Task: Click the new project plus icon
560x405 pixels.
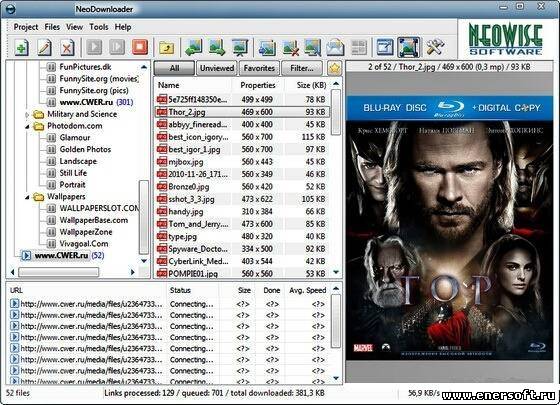Action: coord(21,47)
